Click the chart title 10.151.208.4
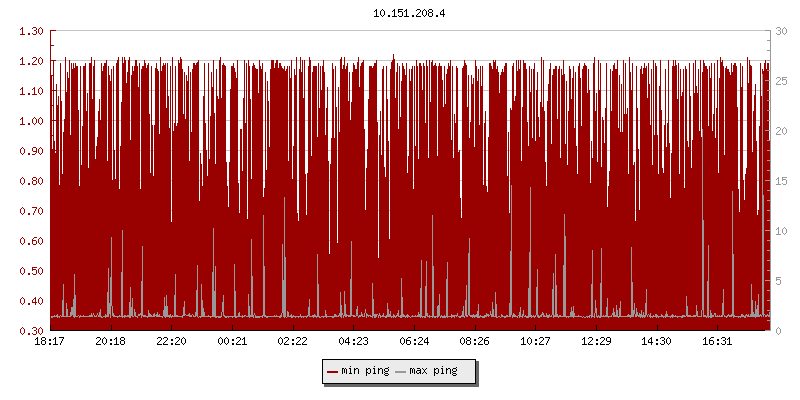The height and width of the screenshot is (400, 800). coord(410,14)
